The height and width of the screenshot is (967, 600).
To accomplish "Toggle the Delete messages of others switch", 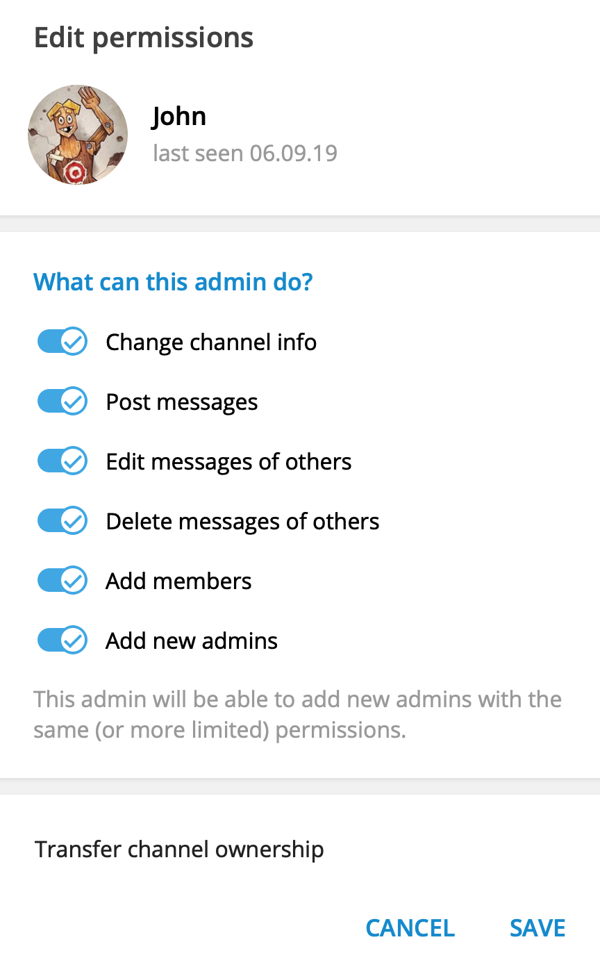I will [x=62, y=521].
